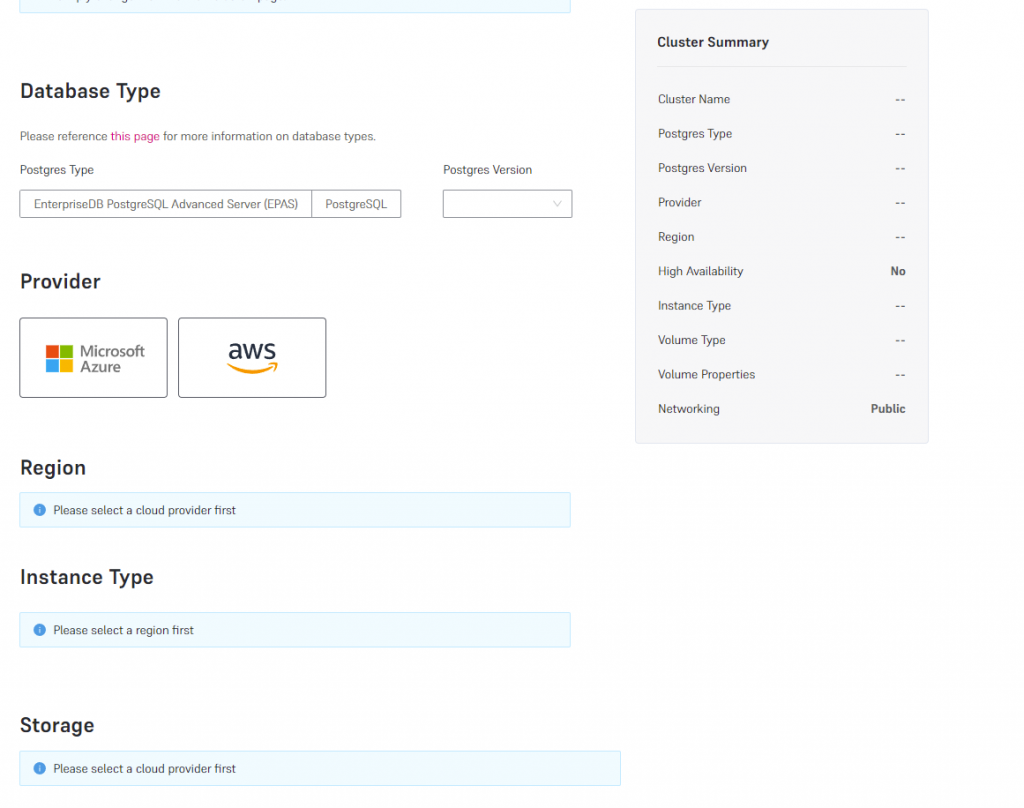Click the info icon in Instance Type notice
Screen dimensions: 1024x808
coord(40,630)
